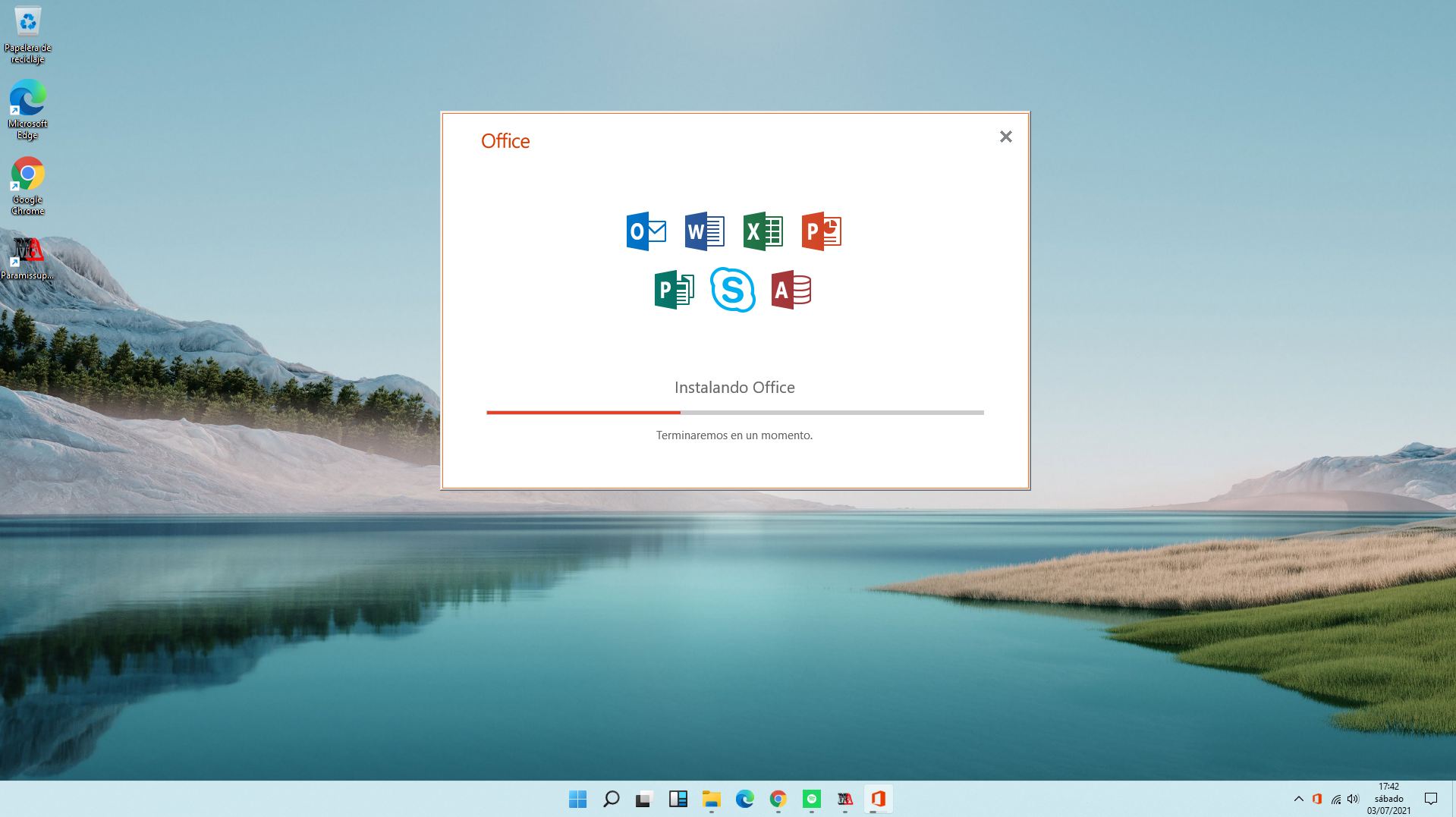Click the Instalando Office progress bar
Screen dimensions: 1456x817
pyautogui.click(x=734, y=413)
